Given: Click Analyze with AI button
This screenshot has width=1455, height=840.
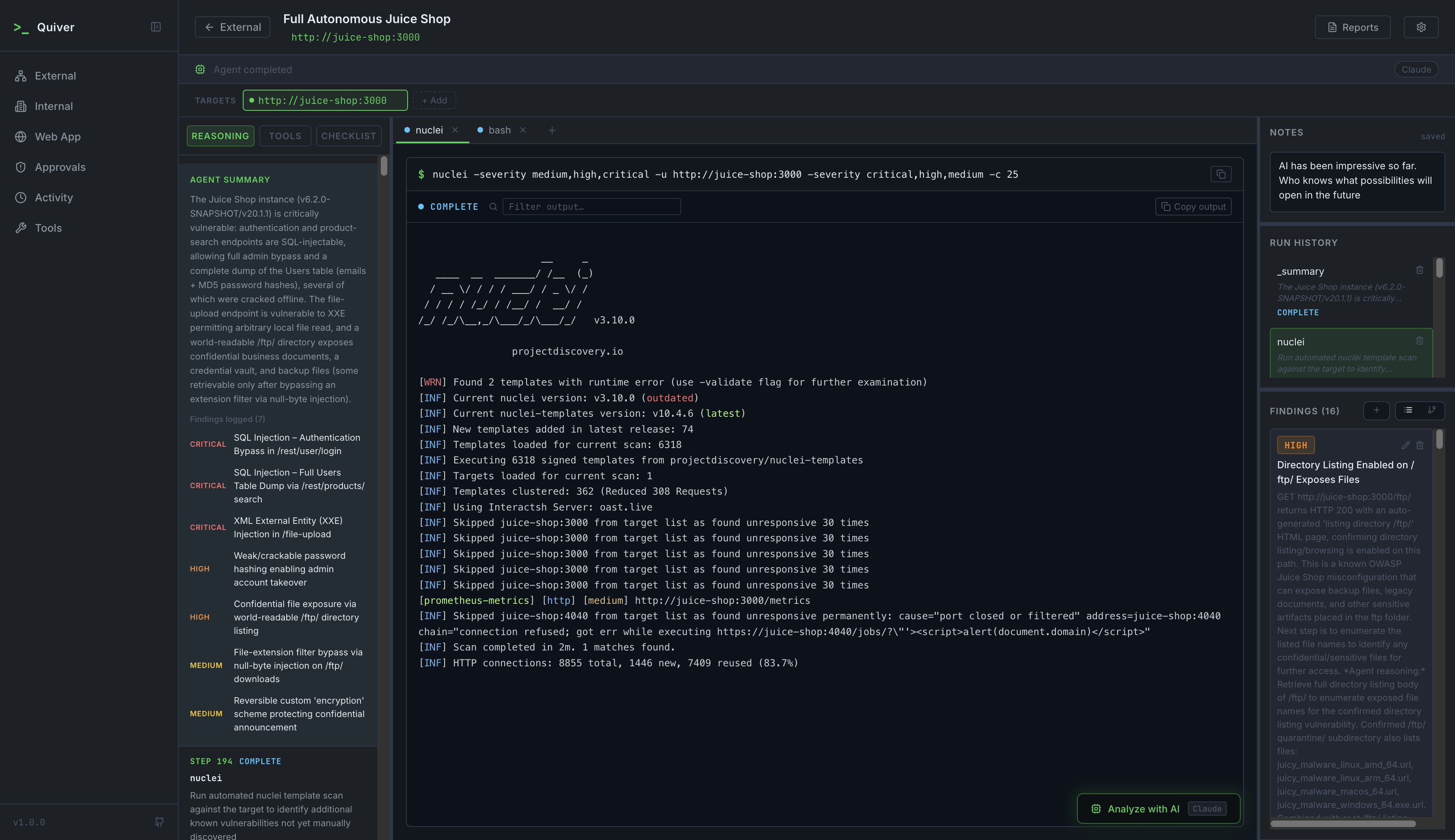Looking at the screenshot, I should pyautogui.click(x=1159, y=809).
